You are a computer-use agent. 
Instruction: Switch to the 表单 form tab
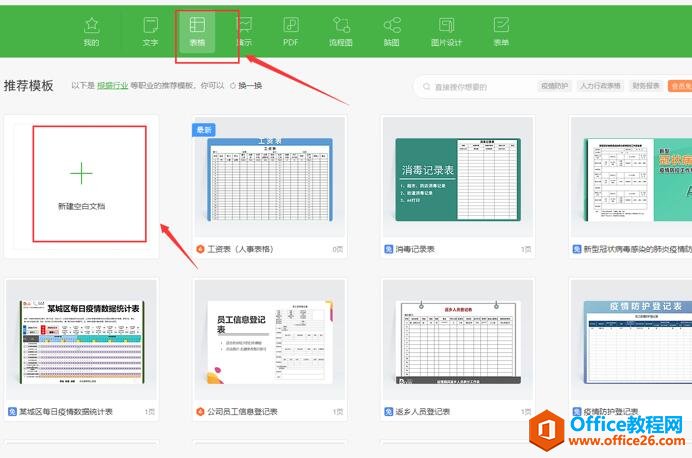pos(501,31)
